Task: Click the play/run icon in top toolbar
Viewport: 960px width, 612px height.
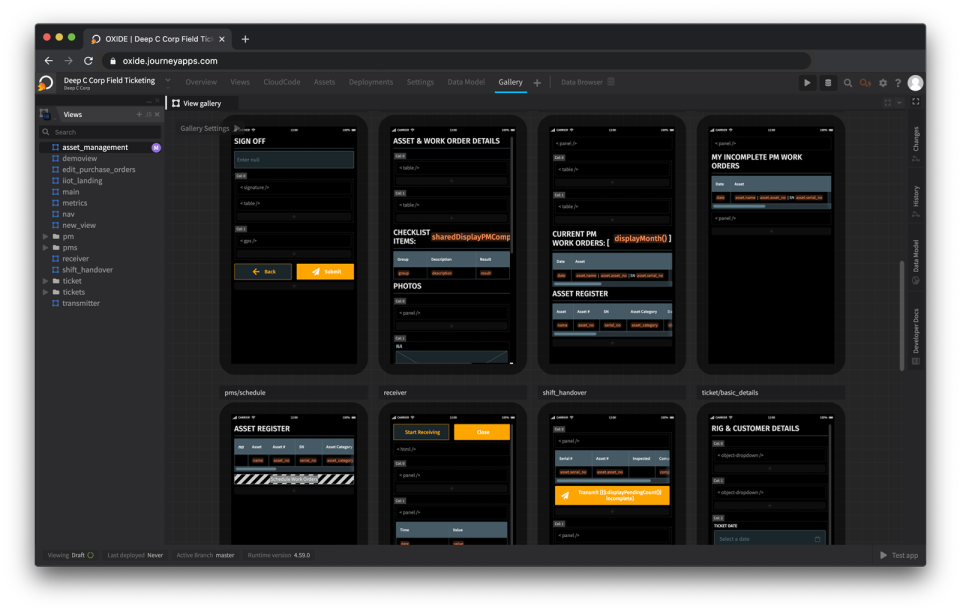Action: click(x=807, y=83)
